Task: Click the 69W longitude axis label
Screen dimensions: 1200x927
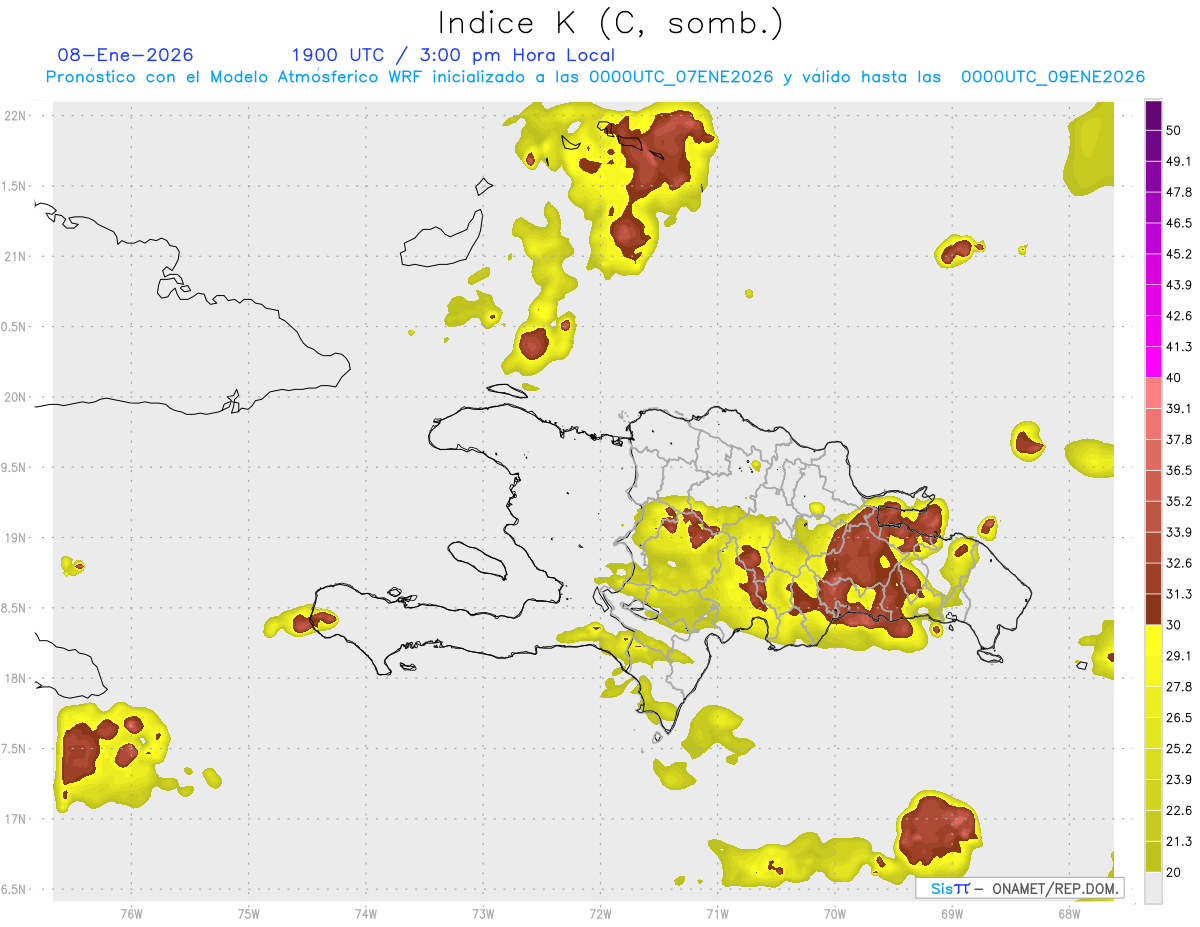Action: point(952,913)
